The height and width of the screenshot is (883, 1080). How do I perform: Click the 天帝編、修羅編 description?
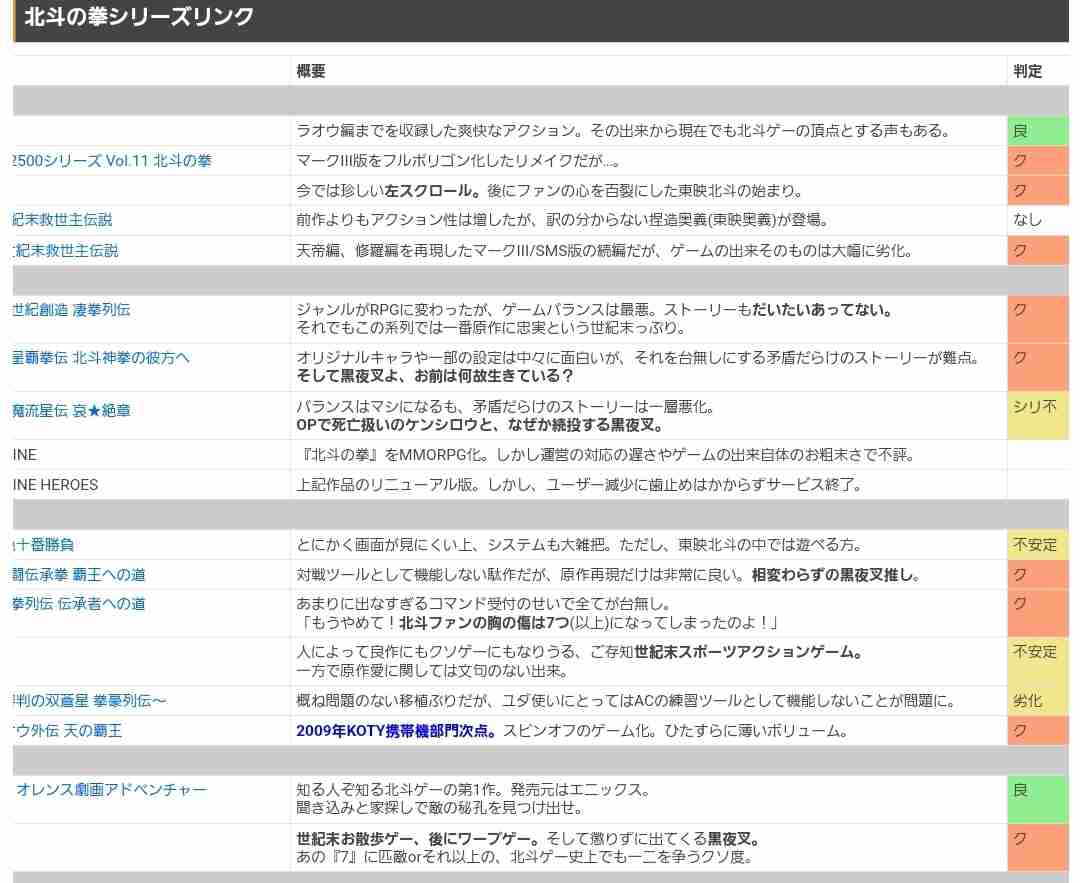(605, 251)
